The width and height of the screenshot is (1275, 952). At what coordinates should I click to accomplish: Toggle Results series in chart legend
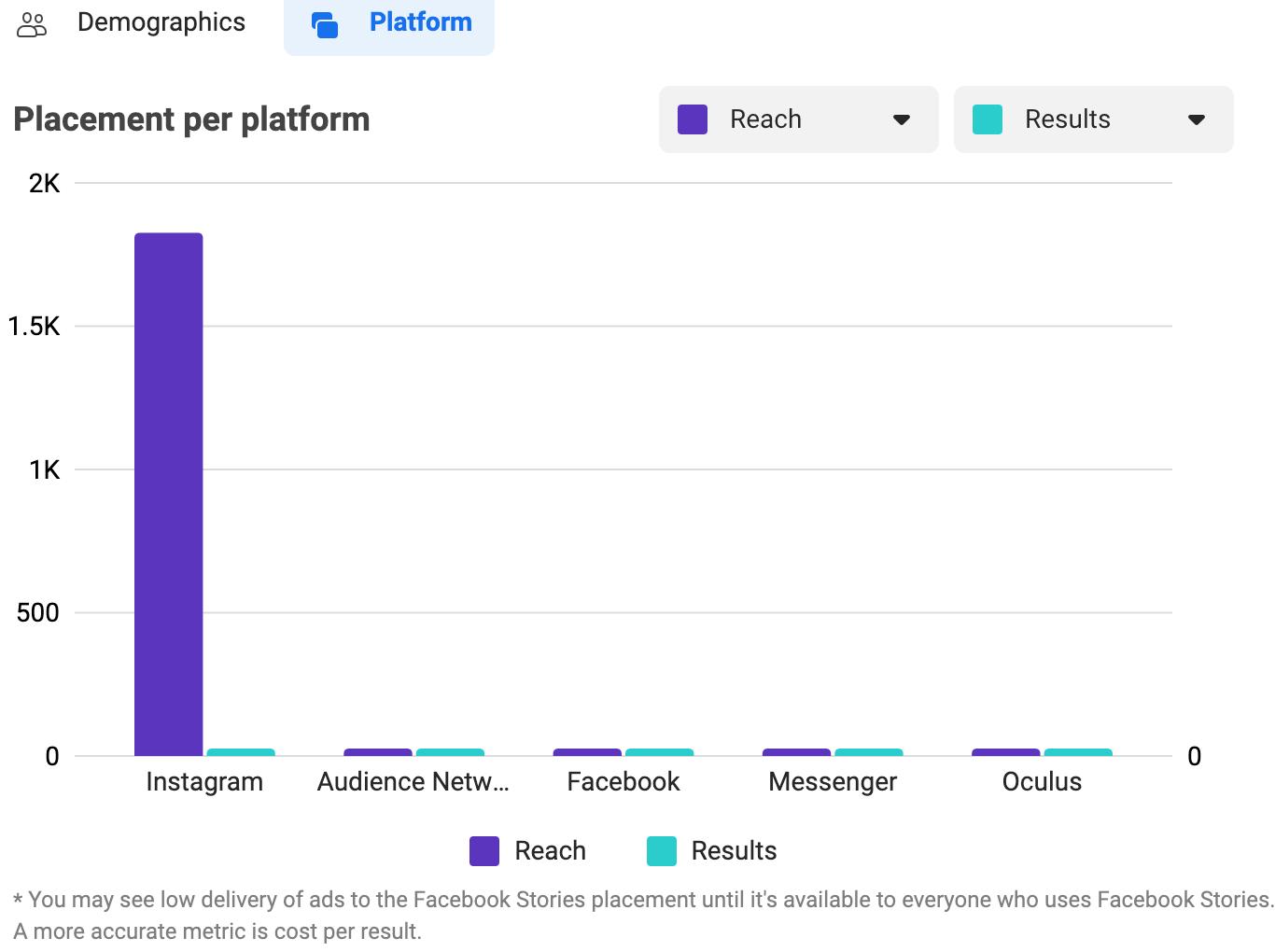[x=734, y=850]
